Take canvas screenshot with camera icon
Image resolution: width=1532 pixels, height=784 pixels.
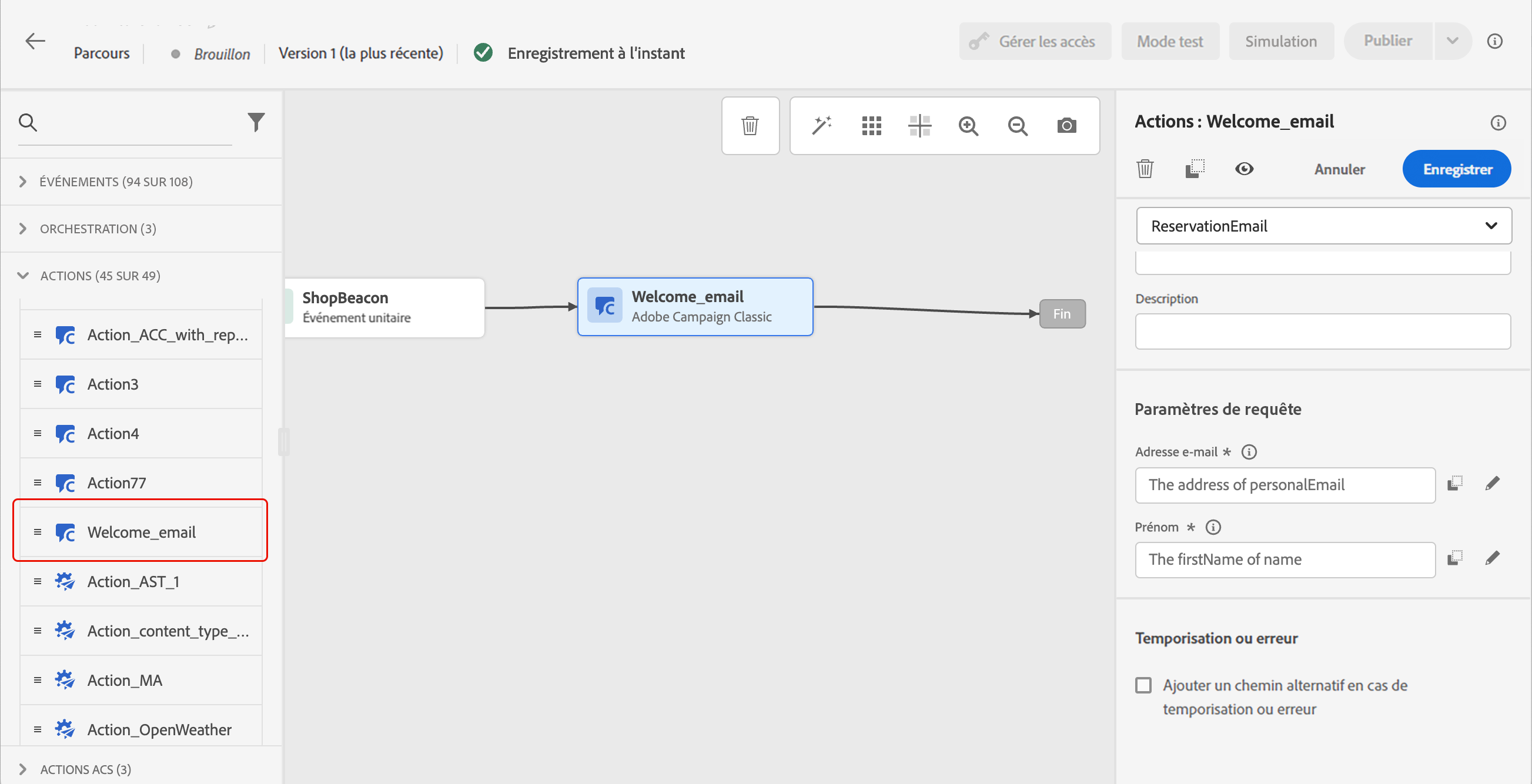1066,125
